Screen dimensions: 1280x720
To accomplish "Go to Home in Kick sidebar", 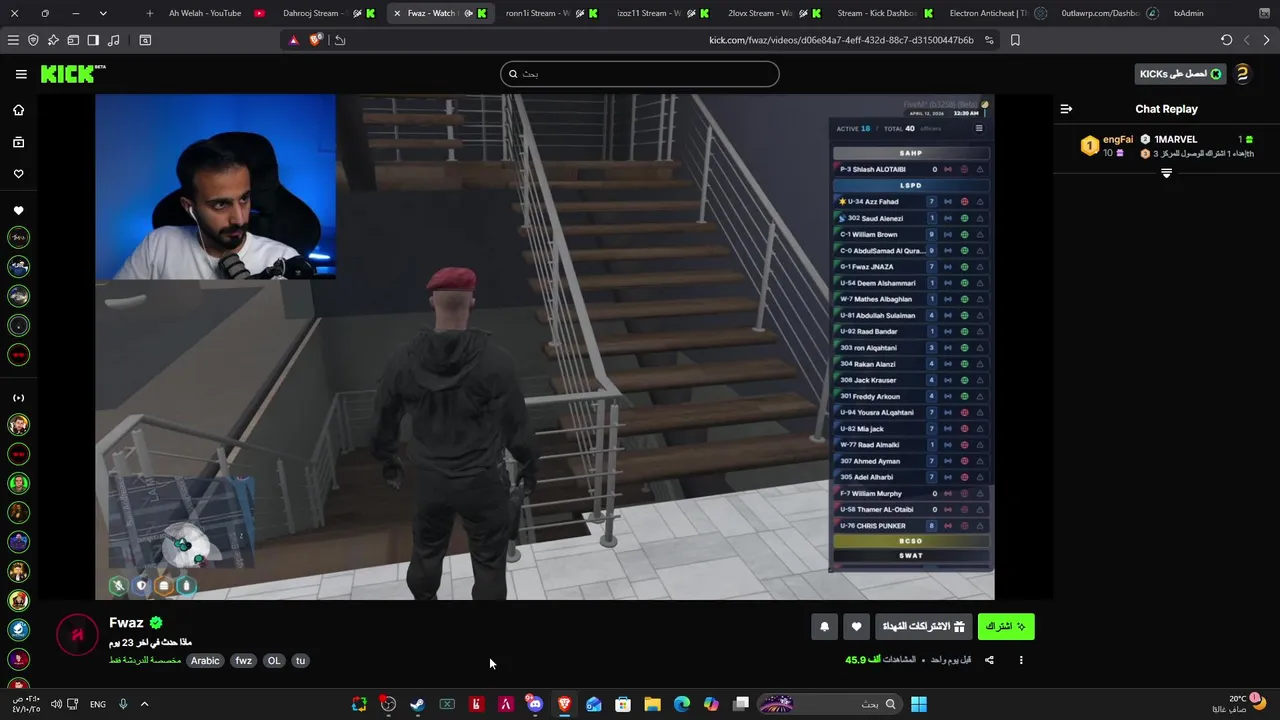I will [x=18, y=110].
